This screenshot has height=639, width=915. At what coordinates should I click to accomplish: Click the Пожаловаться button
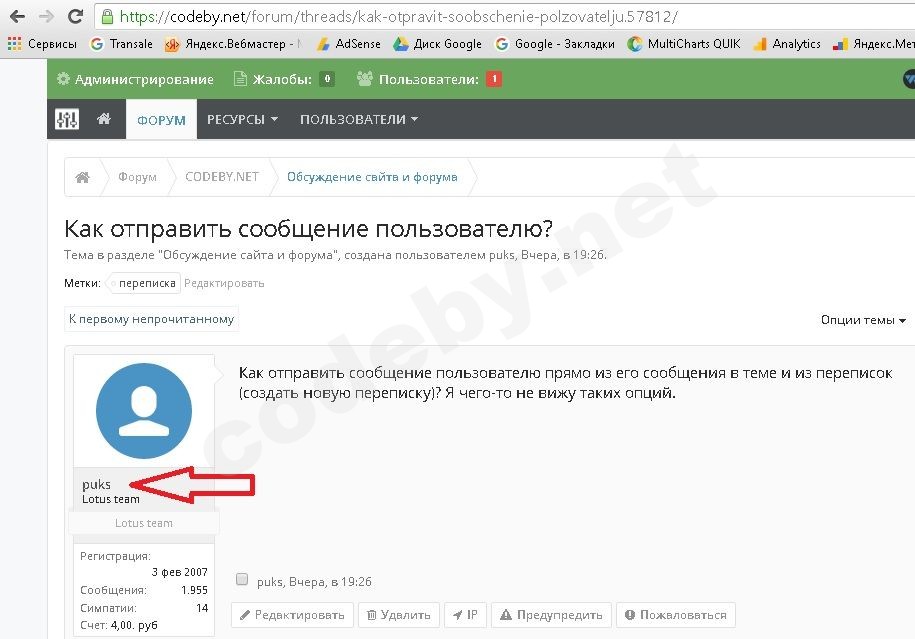coord(676,615)
